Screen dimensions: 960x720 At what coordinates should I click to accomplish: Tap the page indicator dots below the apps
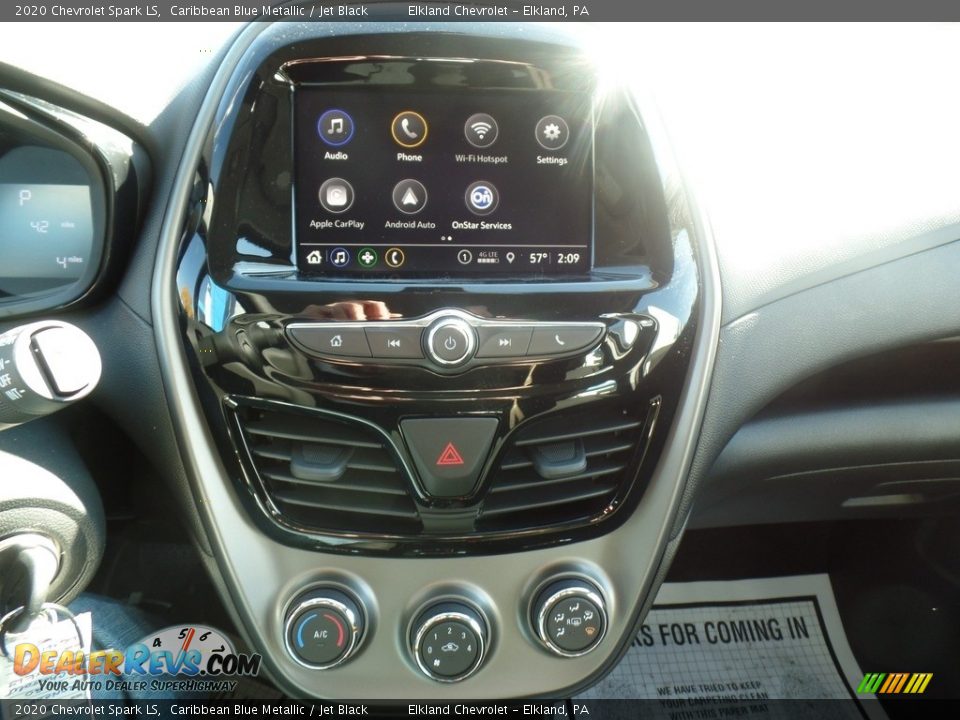[447, 239]
